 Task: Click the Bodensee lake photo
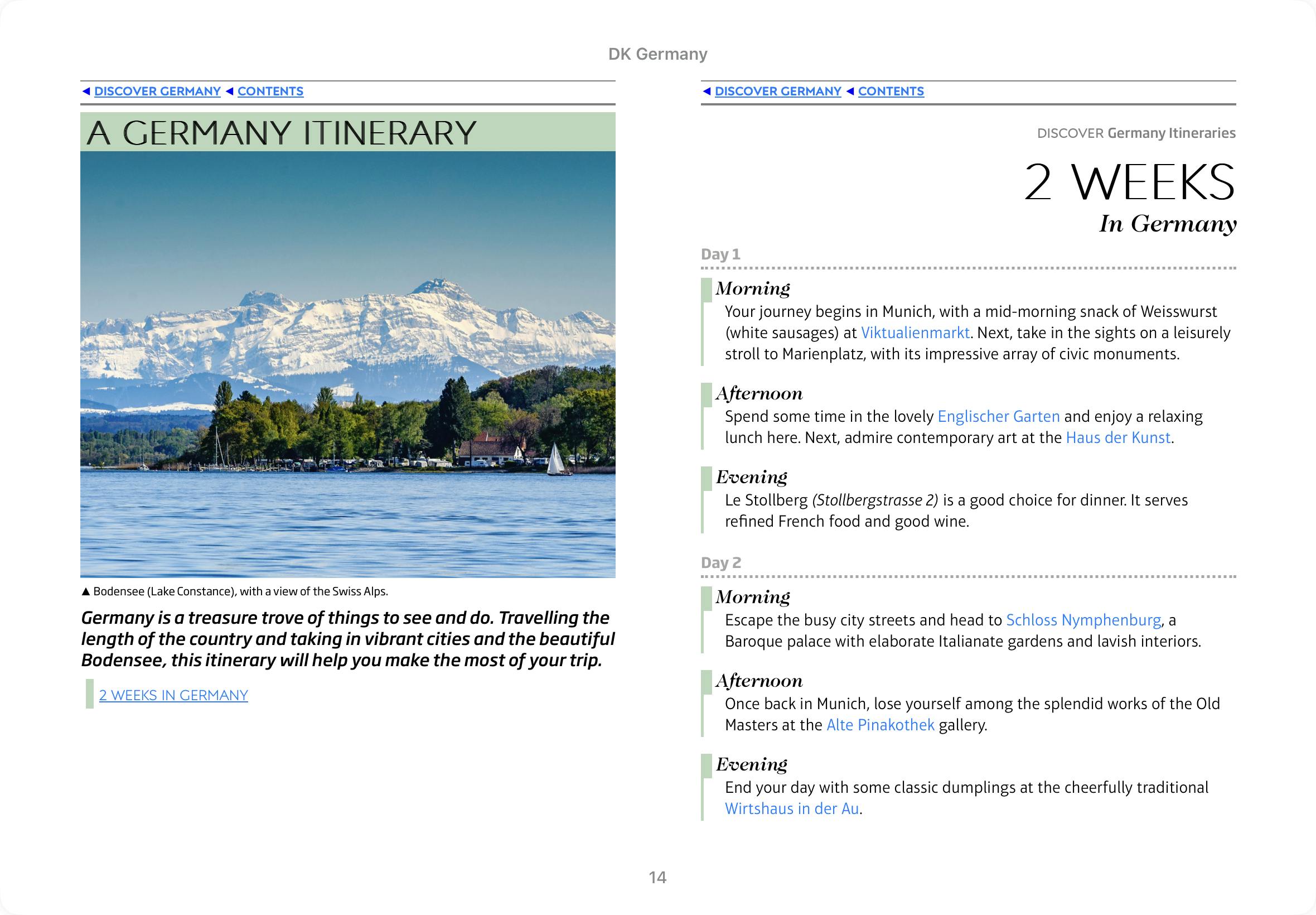point(348,364)
